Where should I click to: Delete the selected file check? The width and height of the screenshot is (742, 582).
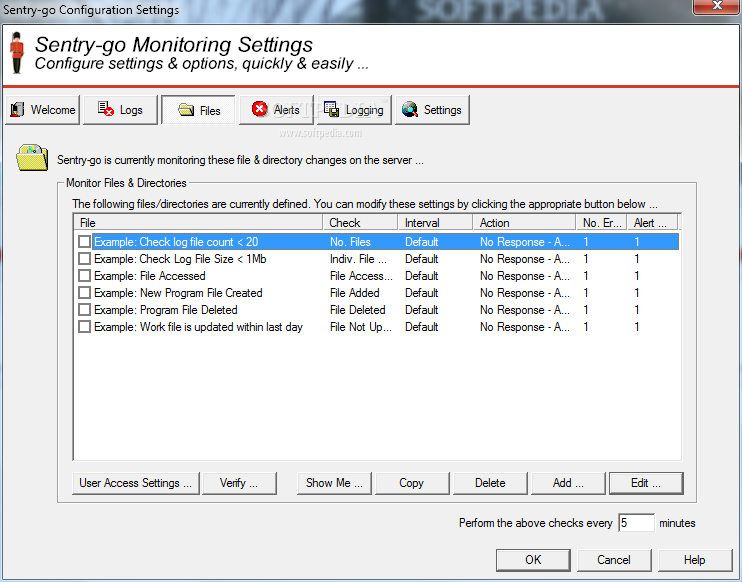pos(490,483)
